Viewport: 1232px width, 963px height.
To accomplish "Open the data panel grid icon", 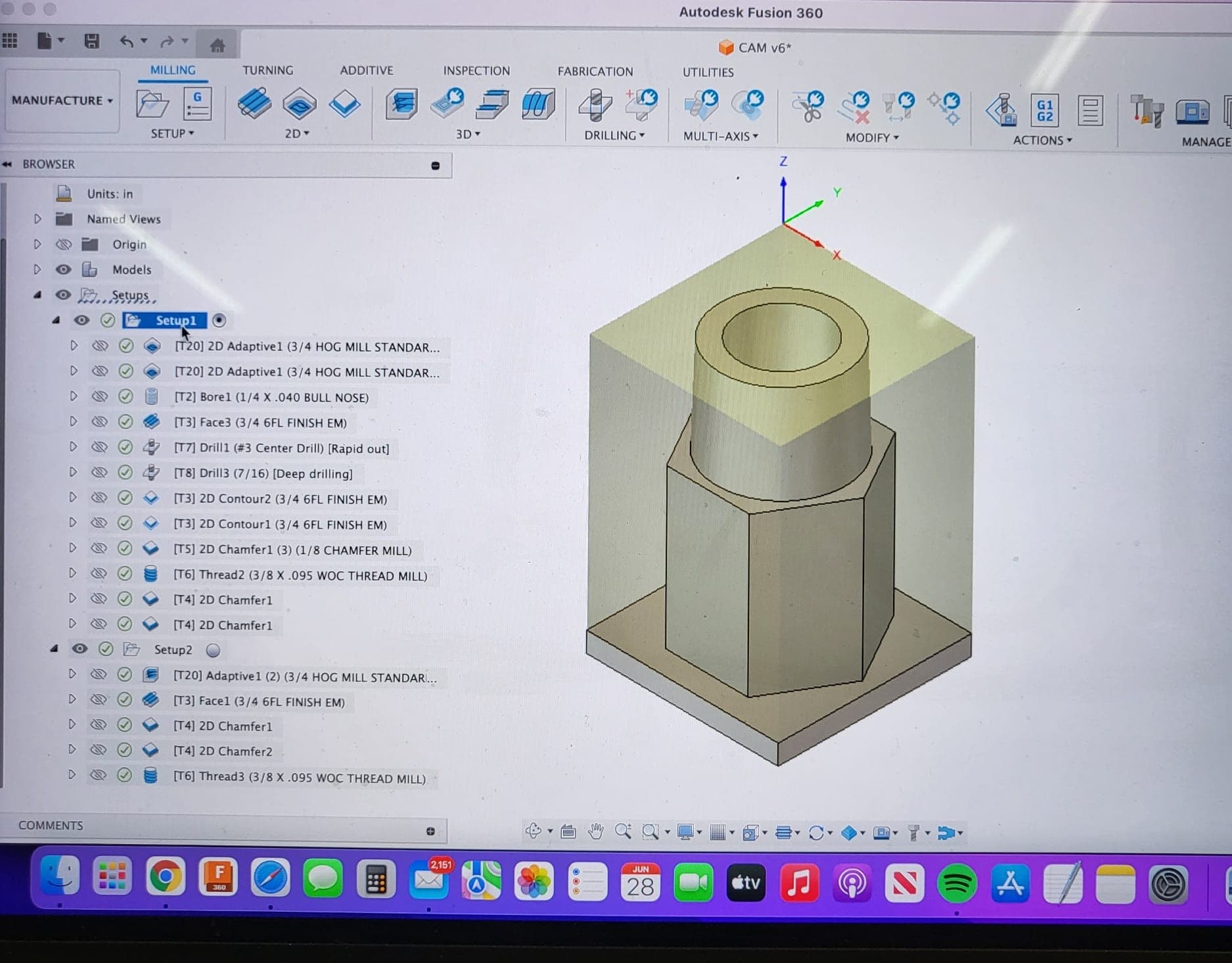I will (x=9, y=41).
